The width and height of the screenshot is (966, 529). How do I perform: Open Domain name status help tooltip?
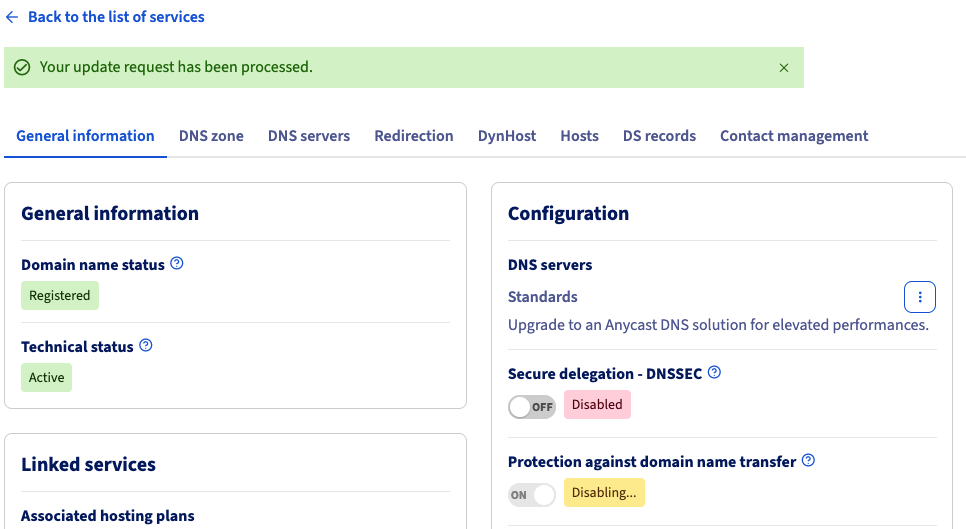(177, 264)
